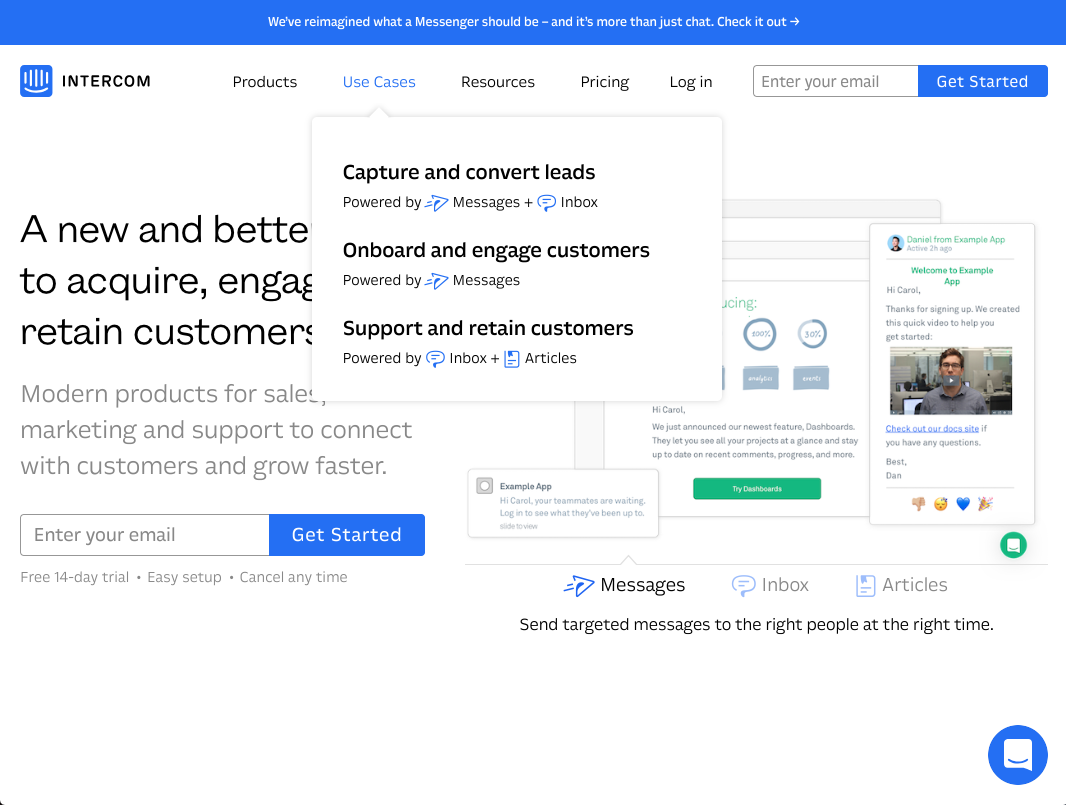Viewport: 1066px width, 805px height.
Task: Click the 'Free 14-day trial' text
Action: (75, 577)
